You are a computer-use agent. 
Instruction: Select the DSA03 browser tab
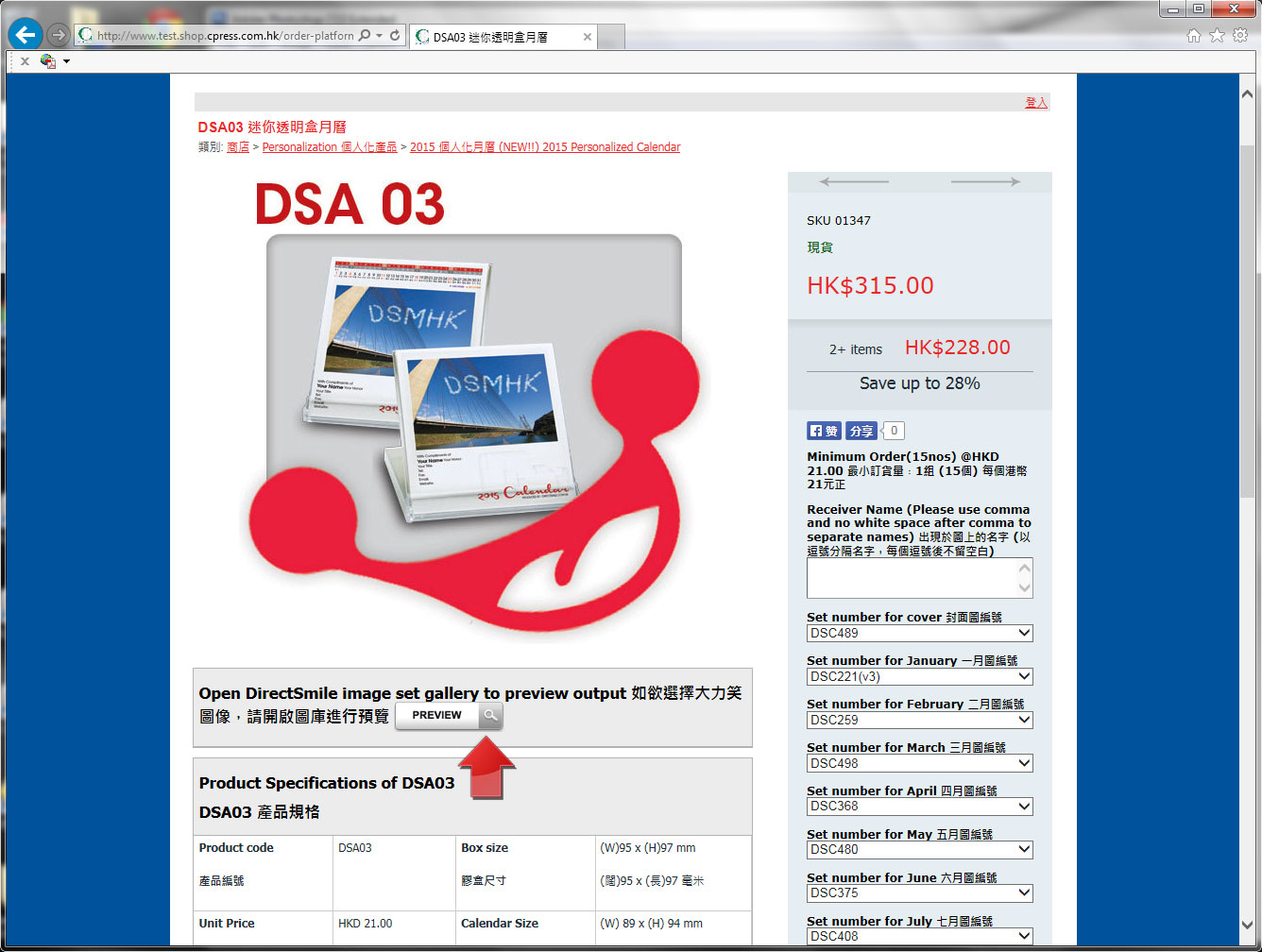(491, 37)
